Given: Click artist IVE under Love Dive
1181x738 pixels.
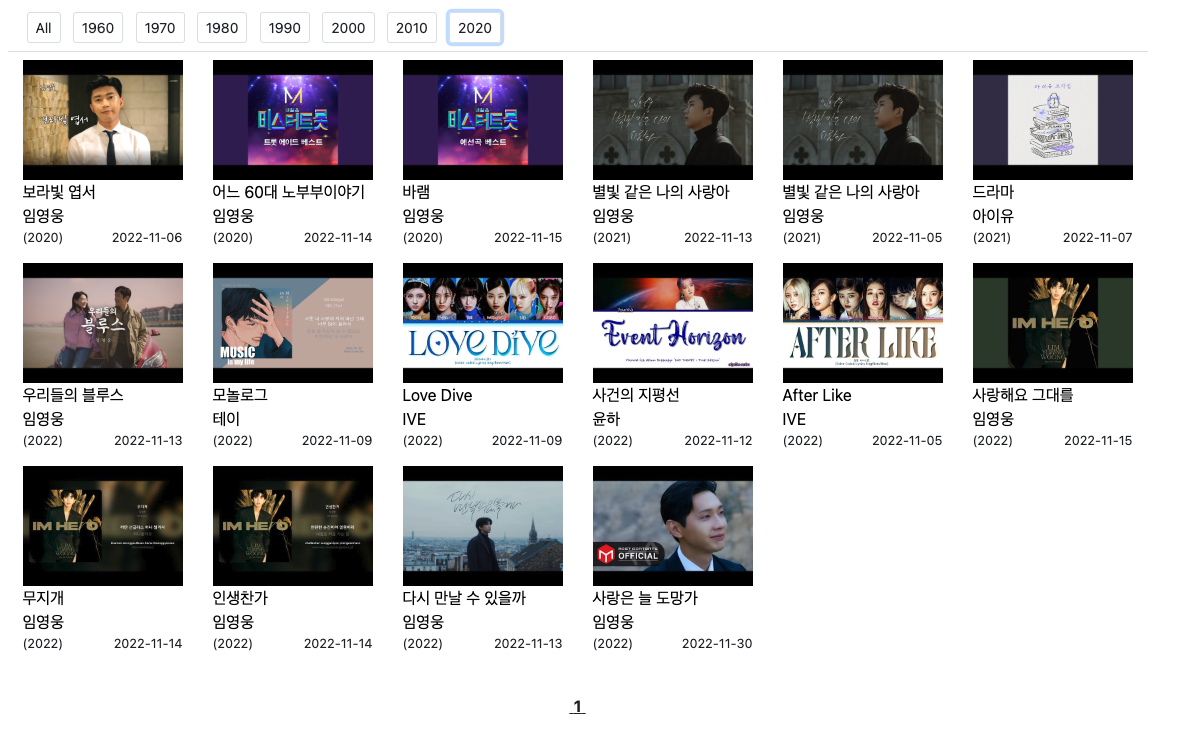Looking at the screenshot, I should pos(414,419).
